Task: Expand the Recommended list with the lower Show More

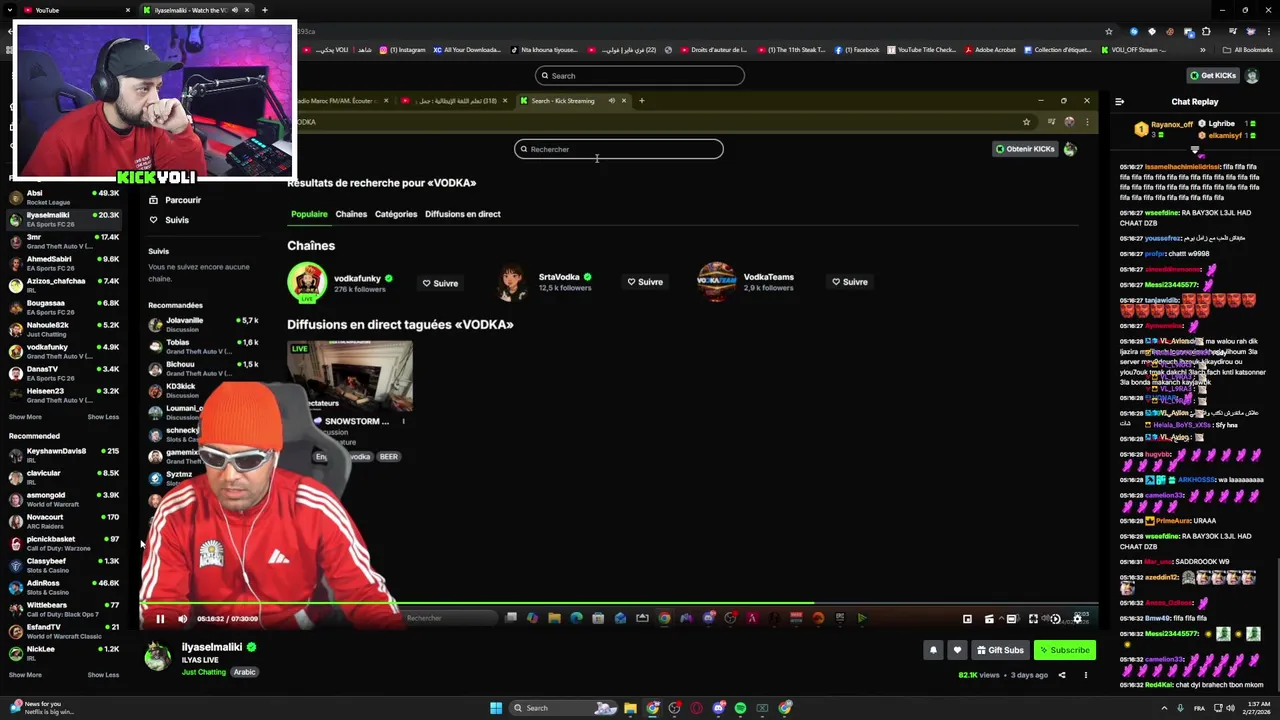Action: pyautogui.click(x=25, y=675)
